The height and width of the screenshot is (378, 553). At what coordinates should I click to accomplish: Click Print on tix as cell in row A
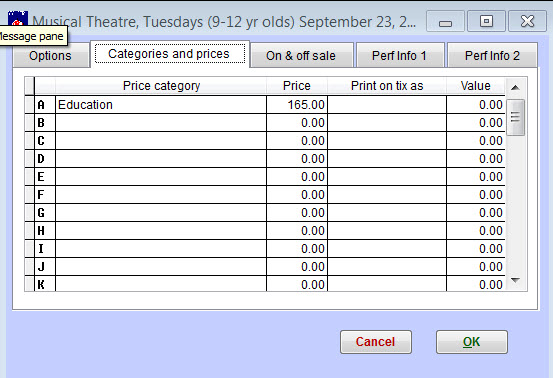click(387, 105)
